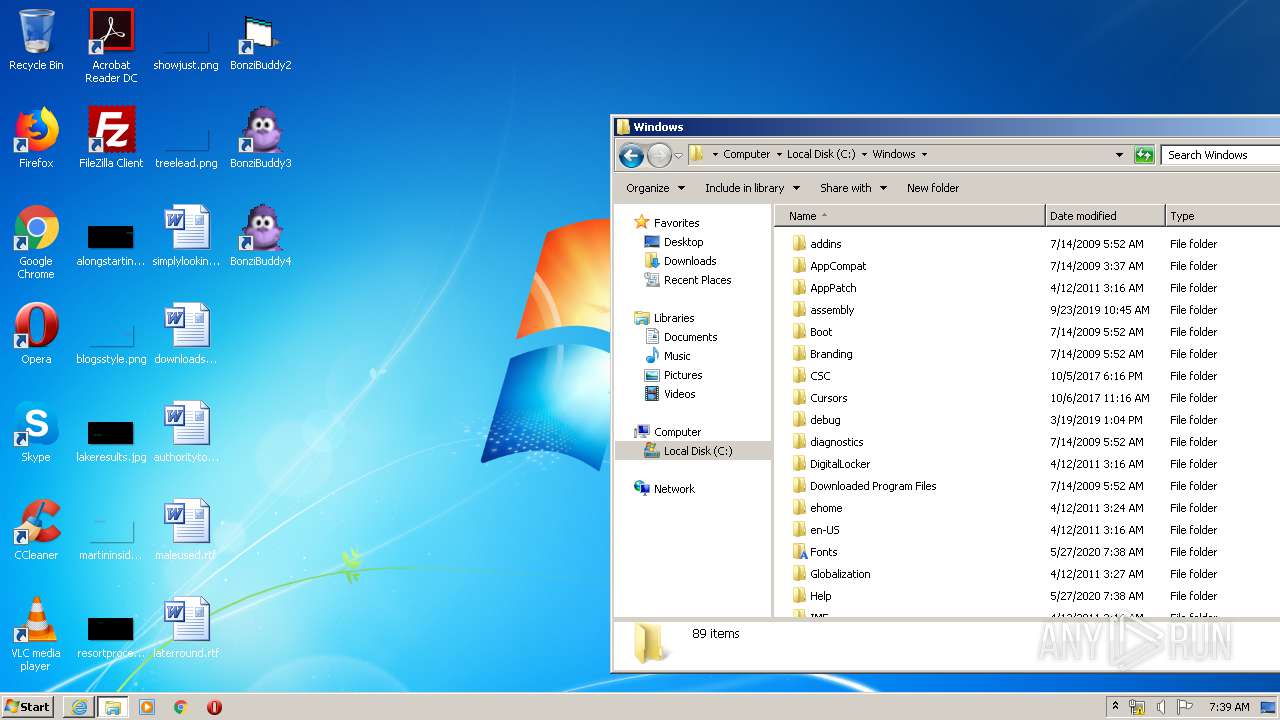Go back in the Explorer window
The height and width of the screenshot is (720, 1280).
point(631,155)
